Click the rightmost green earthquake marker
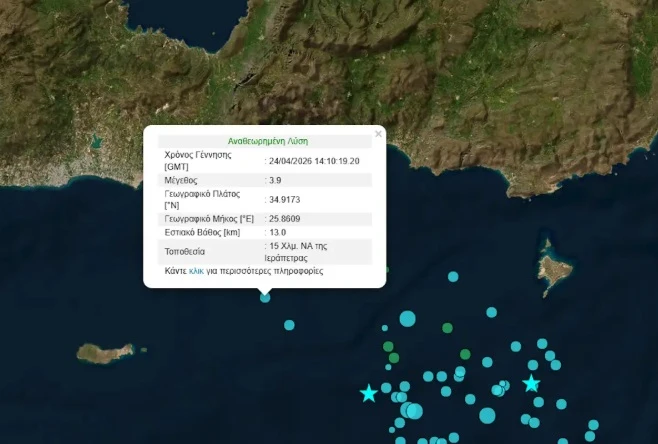This screenshot has height=444, width=658. pyautogui.click(x=464, y=354)
